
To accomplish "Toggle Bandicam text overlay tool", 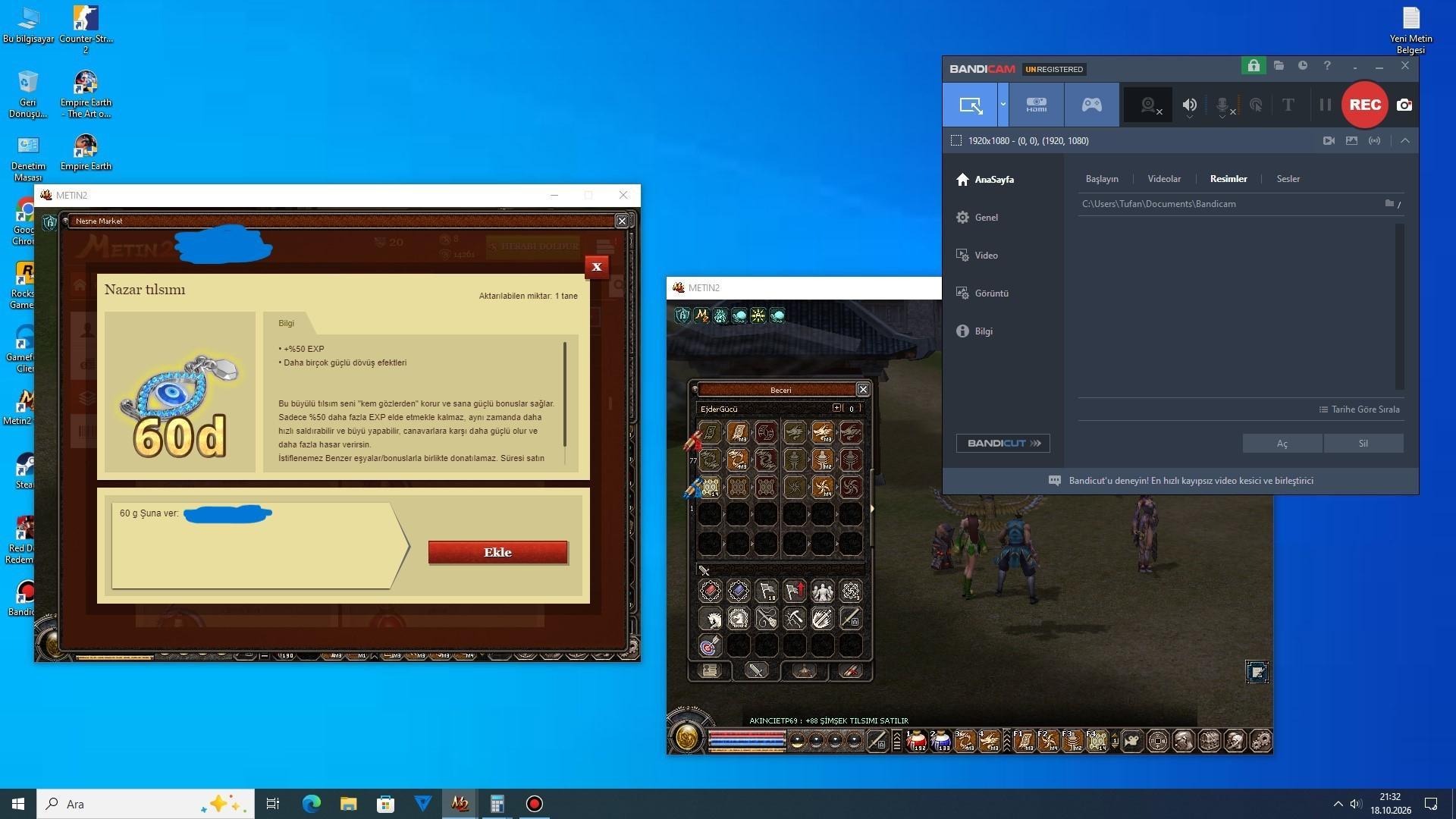I will (1288, 105).
